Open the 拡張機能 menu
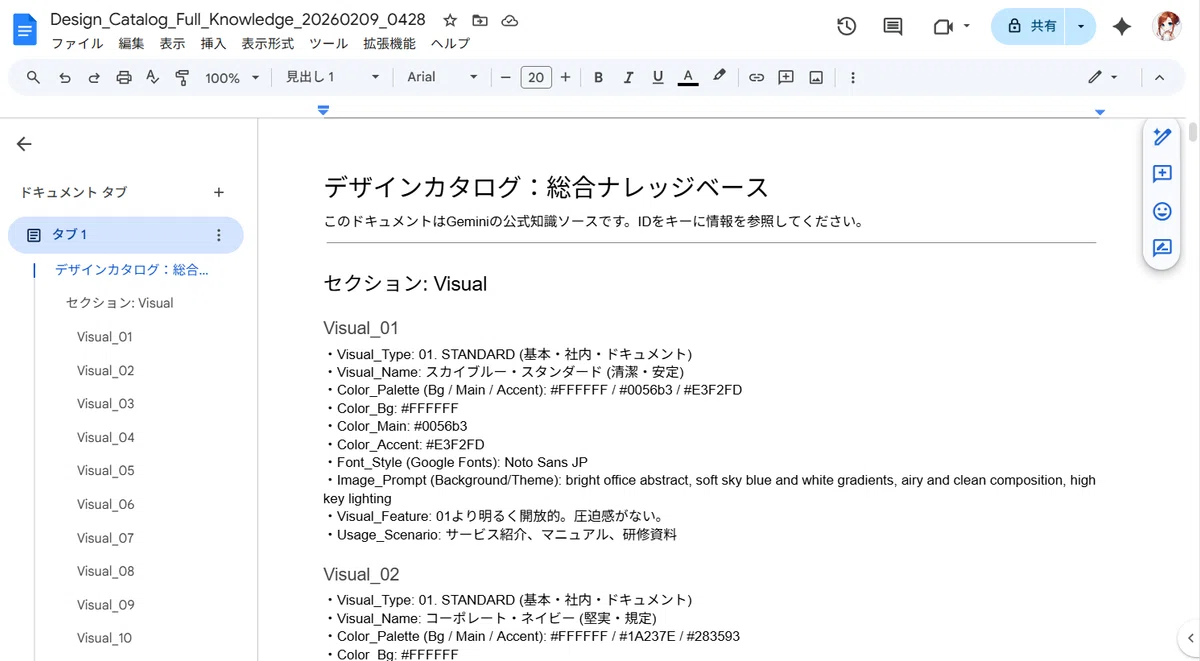Screen dimensions: 1200x661 (x=389, y=44)
